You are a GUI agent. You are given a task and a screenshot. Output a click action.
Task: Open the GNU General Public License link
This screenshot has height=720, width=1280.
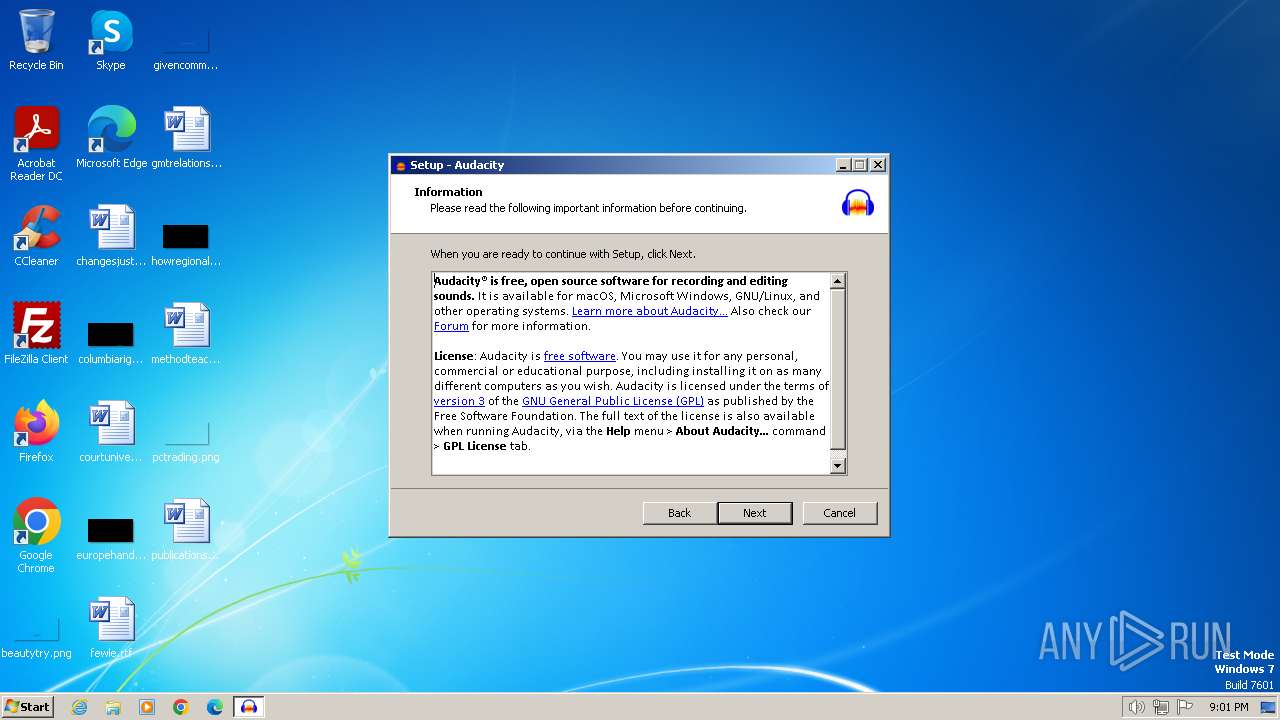pos(613,401)
